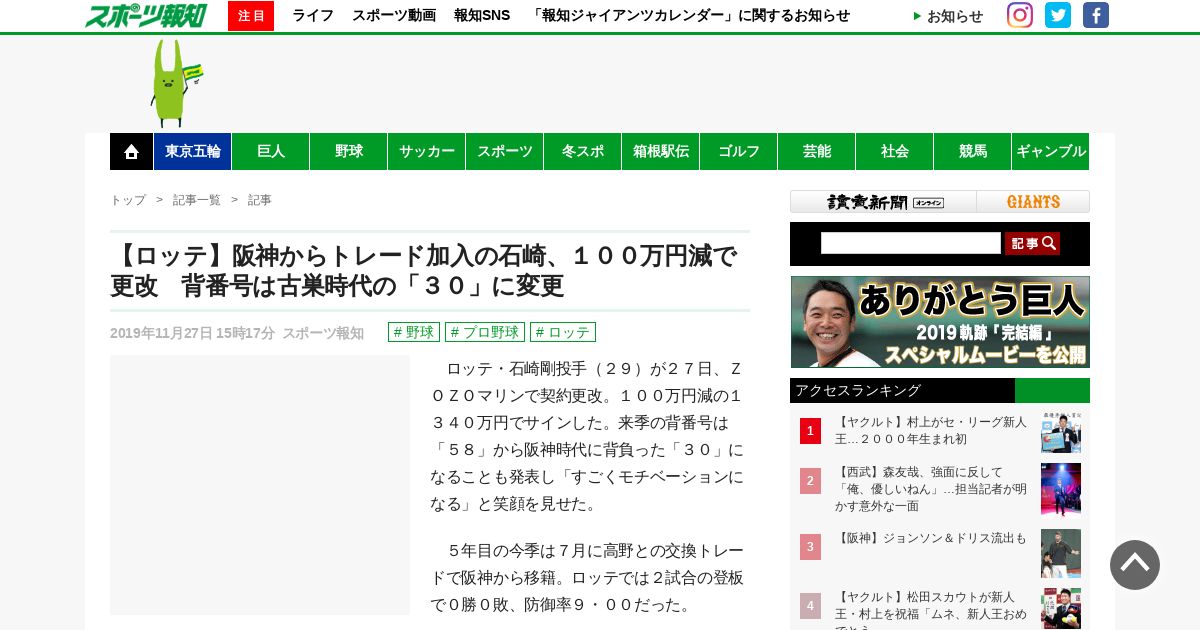Click the スポーツ報知 logo

146,15
